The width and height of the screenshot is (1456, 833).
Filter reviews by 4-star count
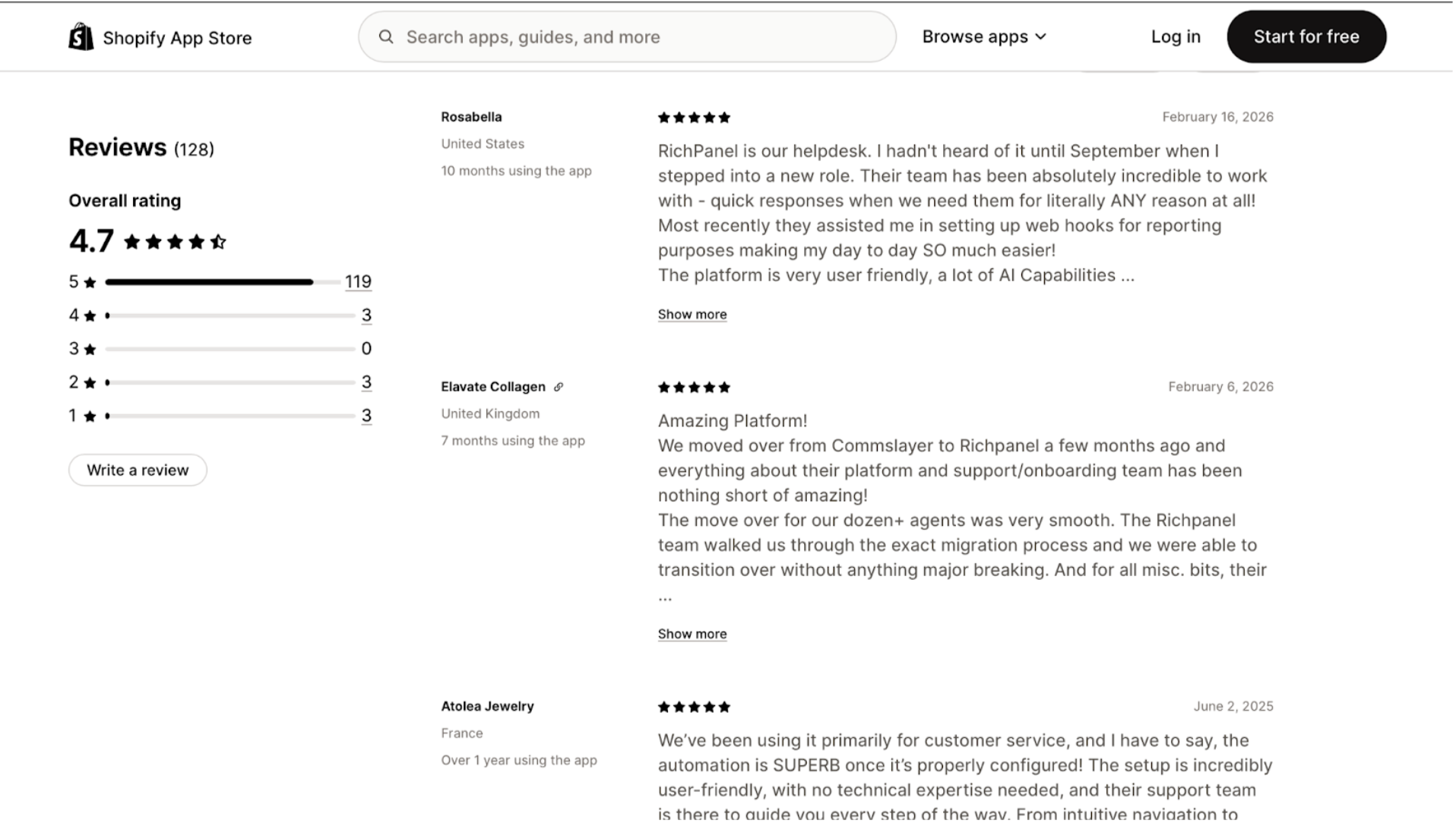tap(366, 315)
